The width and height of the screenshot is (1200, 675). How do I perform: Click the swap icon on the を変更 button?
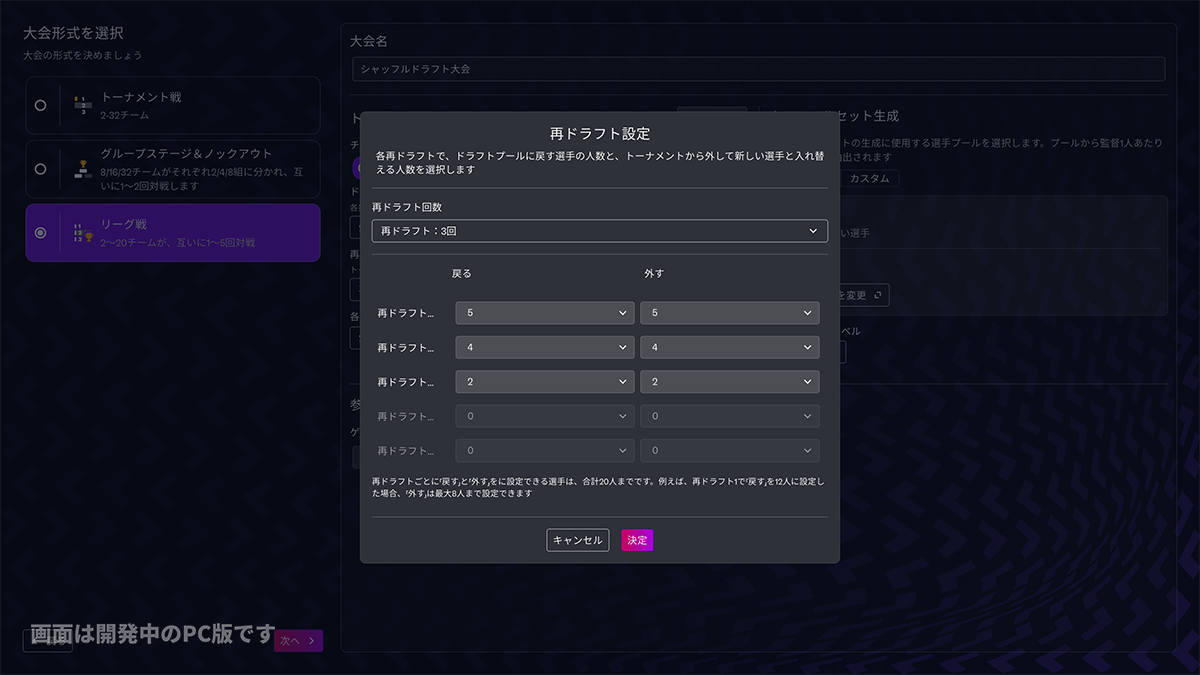(878, 295)
